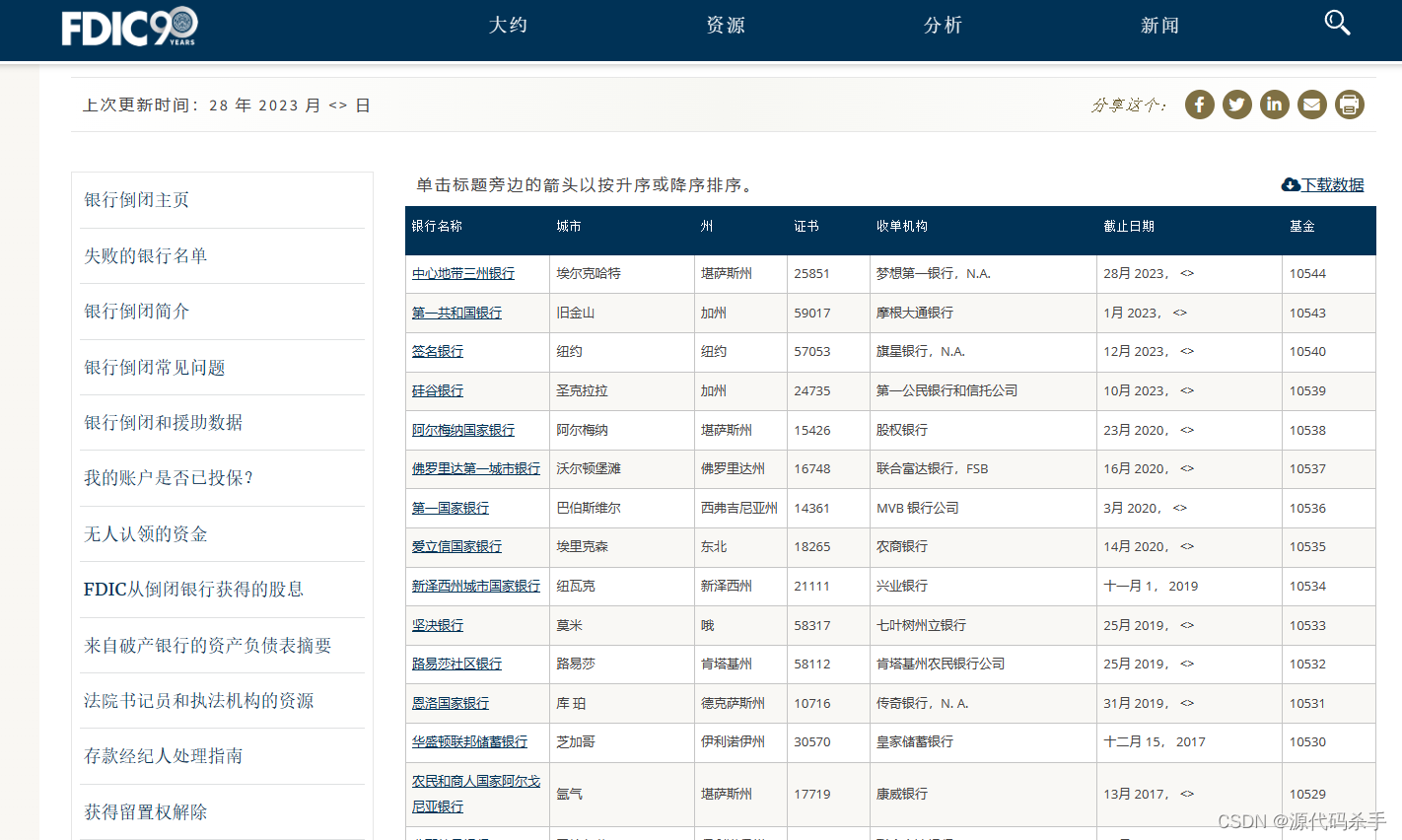The height and width of the screenshot is (840, 1402).
Task: Share this page on LinkedIn
Action: tap(1275, 105)
